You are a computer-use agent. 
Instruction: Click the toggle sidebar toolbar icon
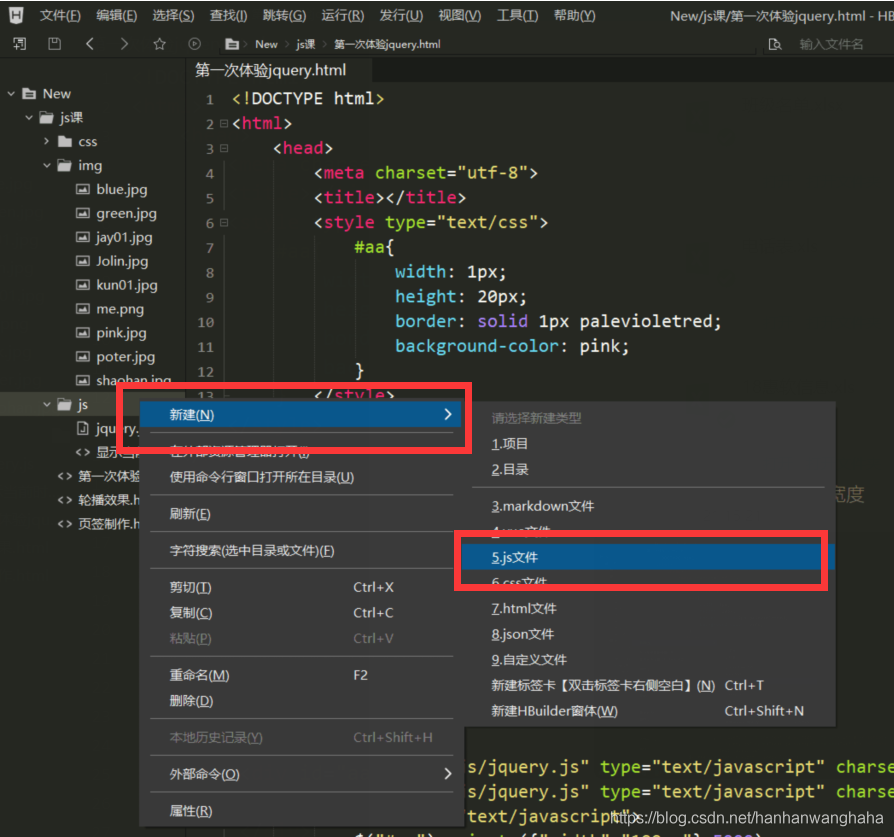(x=19, y=44)
